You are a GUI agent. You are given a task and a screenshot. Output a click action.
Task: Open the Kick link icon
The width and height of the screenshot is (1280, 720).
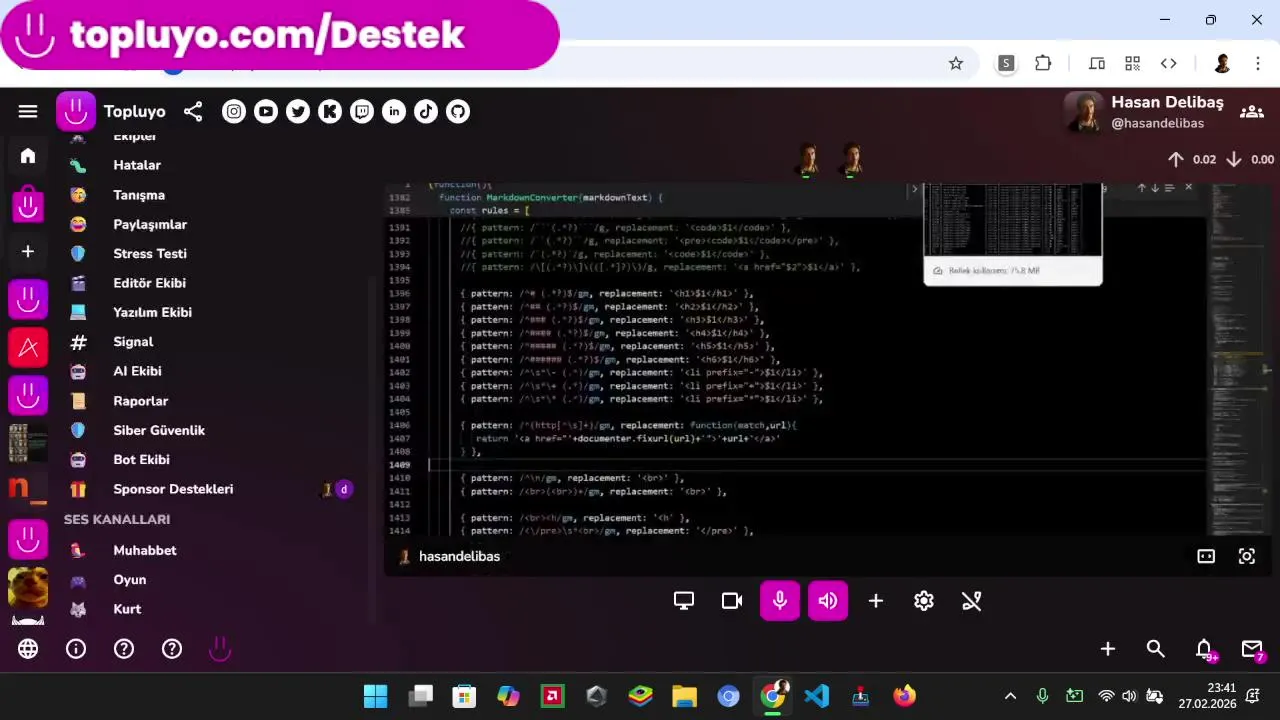click(330, 112)
